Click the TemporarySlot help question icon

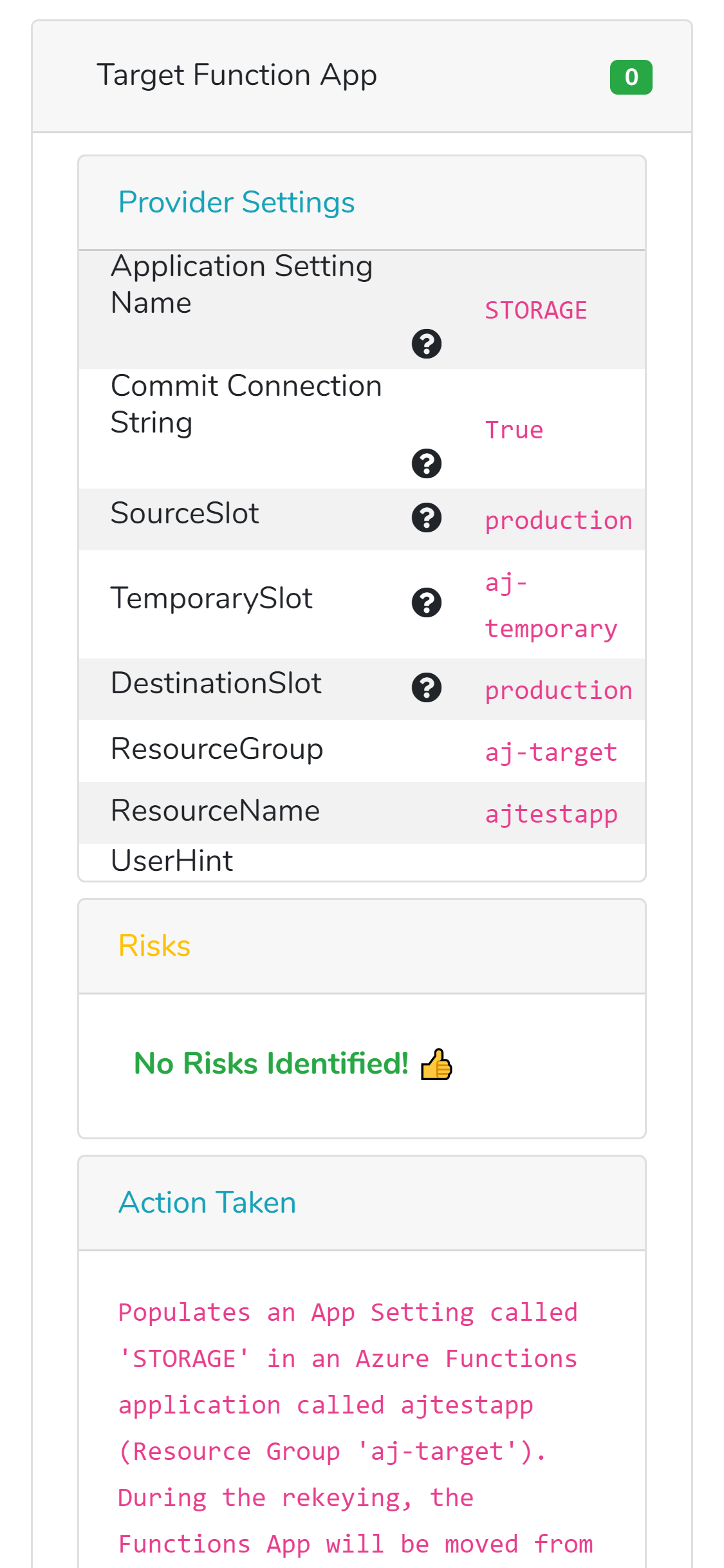point(426,602)
